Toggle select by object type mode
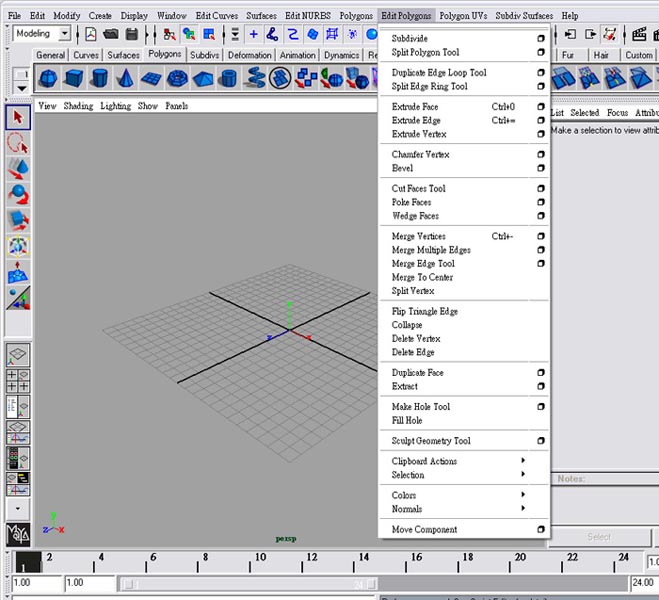Viewport: 659px width, 600px height. tap(189, 34)
